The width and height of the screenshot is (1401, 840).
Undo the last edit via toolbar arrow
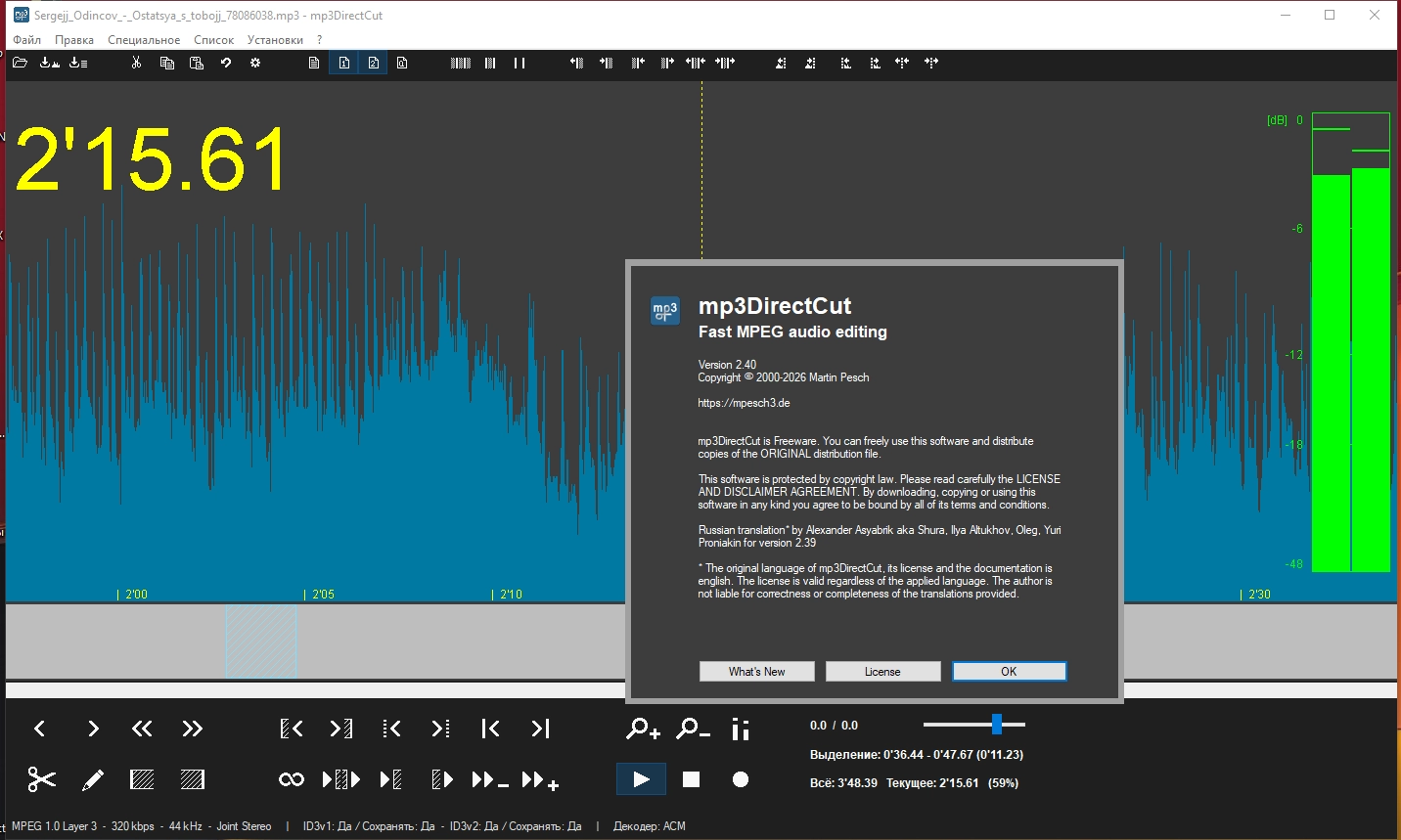pyautogui.click(x=225, y=63)
